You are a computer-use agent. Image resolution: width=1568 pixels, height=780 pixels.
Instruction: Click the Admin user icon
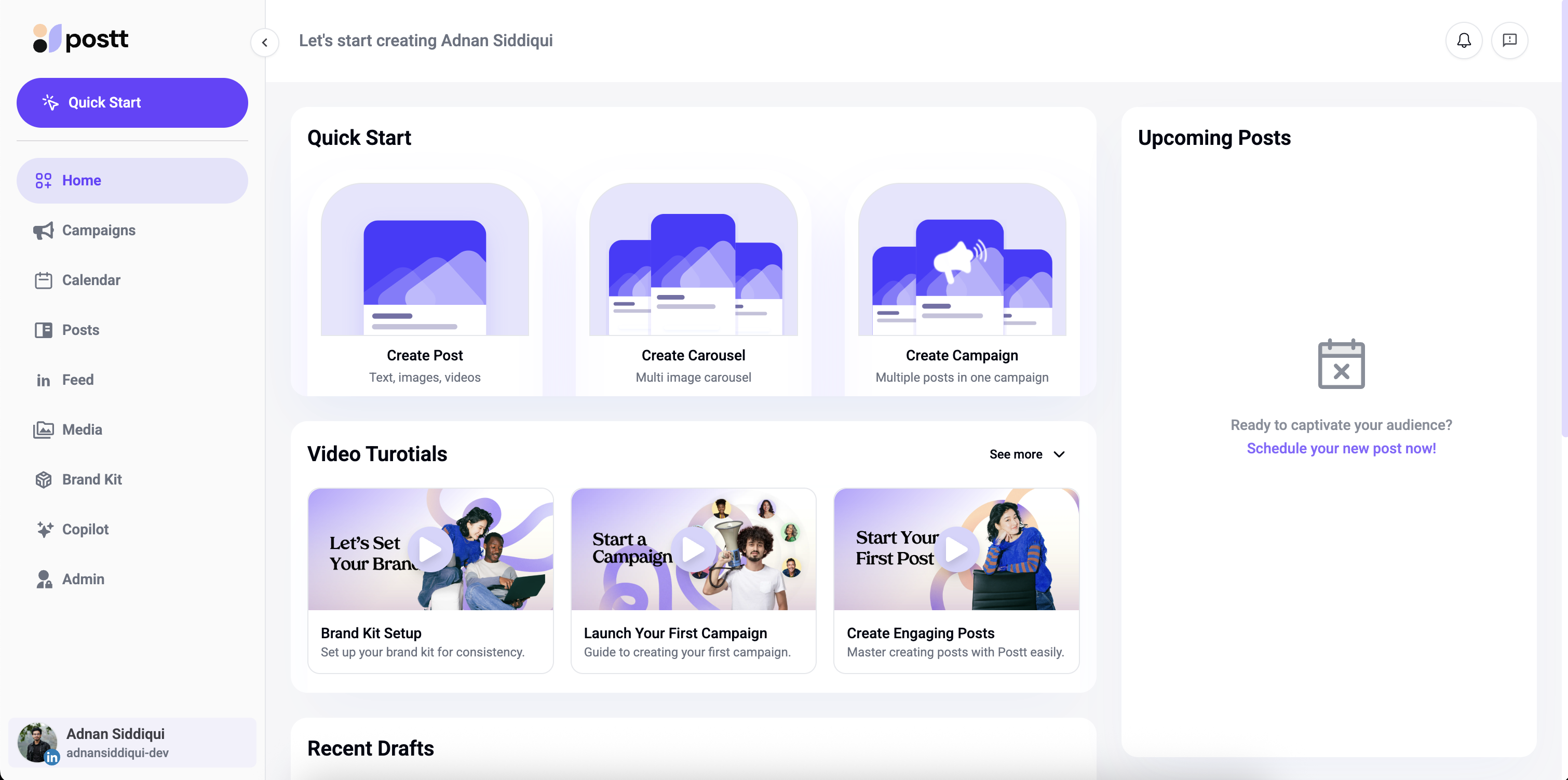tap(44, 579)
